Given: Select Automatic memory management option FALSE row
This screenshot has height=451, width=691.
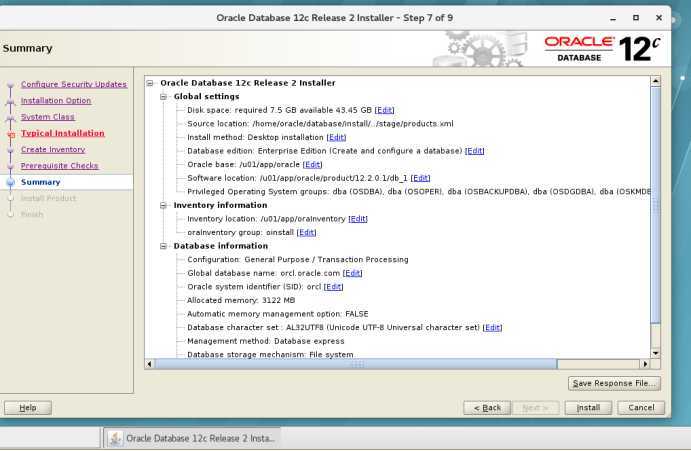Looking at the screenshot, I should click(x=278, y=314).
